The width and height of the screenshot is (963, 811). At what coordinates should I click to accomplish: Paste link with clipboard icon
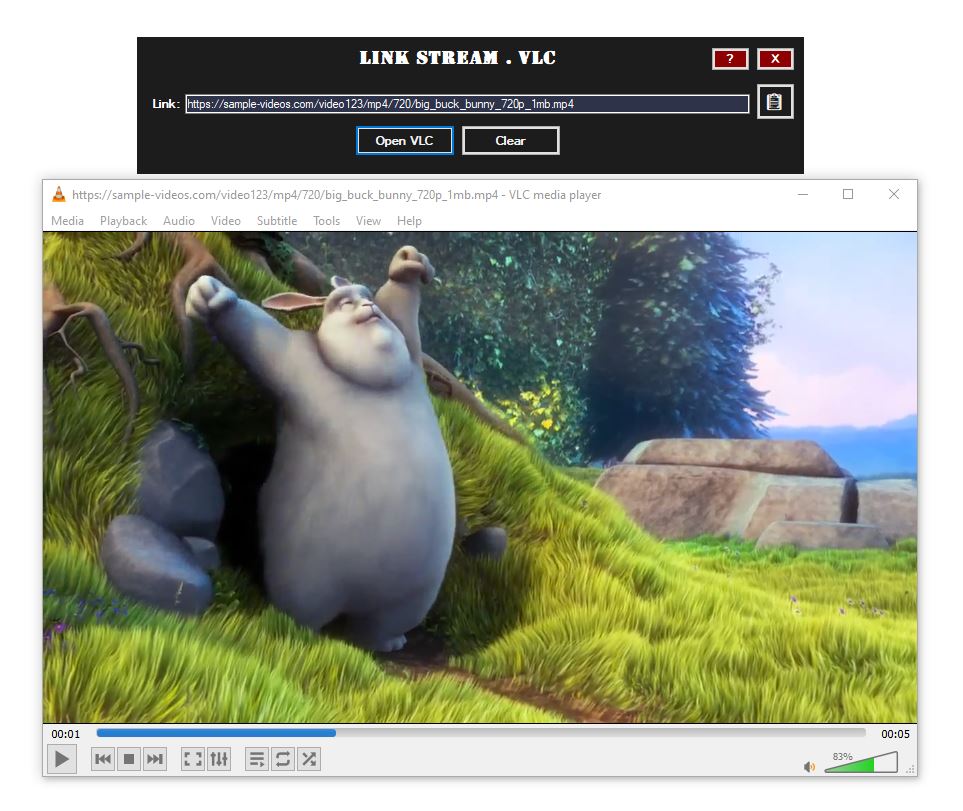tap(774, 101)
